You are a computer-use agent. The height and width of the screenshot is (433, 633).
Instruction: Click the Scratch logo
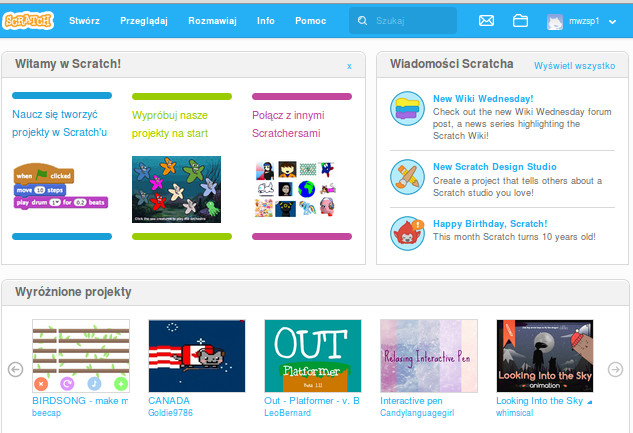(x=28, y=21)
